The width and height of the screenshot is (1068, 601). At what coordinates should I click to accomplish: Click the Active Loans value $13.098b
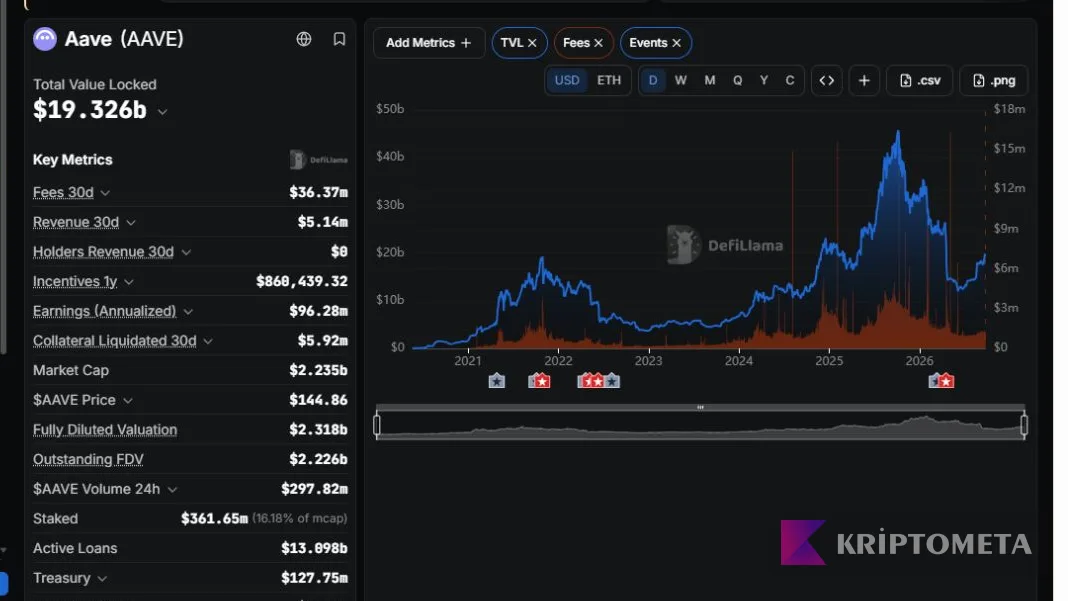click(314, 549)
